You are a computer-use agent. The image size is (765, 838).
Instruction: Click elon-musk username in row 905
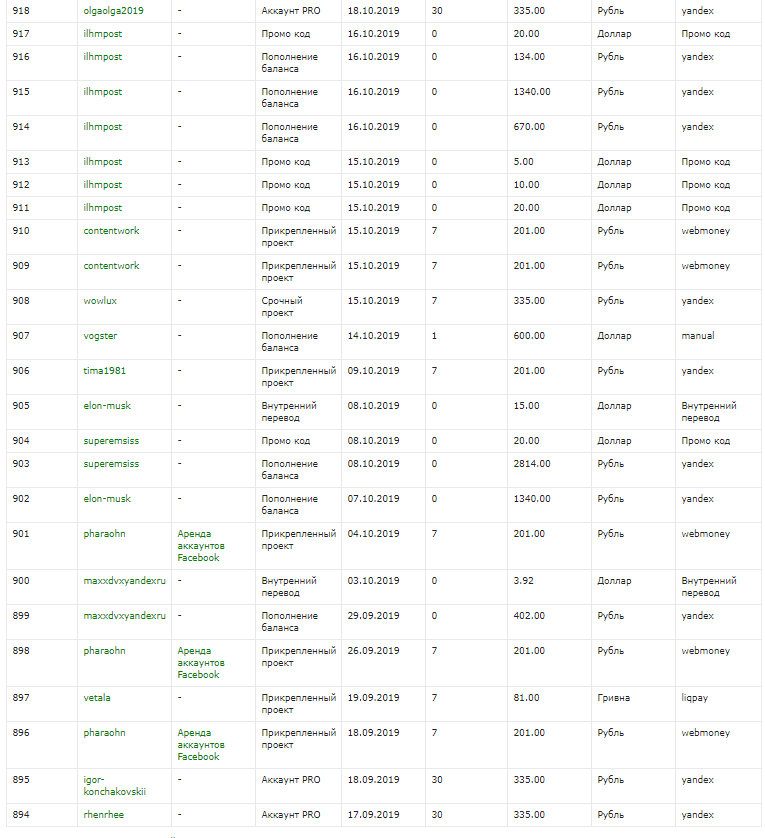[107, 406]
